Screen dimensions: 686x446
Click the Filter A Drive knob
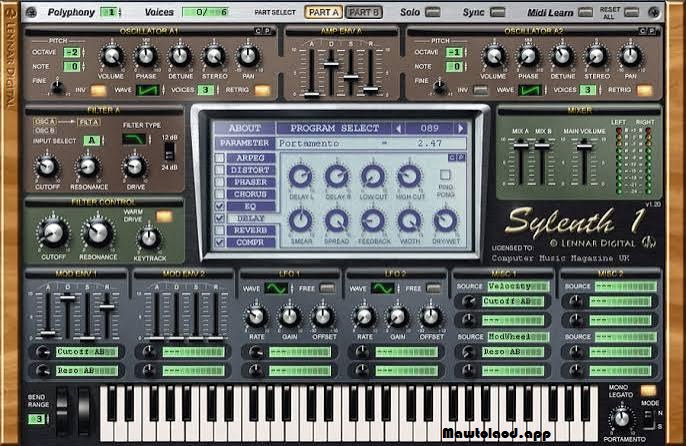135,167
